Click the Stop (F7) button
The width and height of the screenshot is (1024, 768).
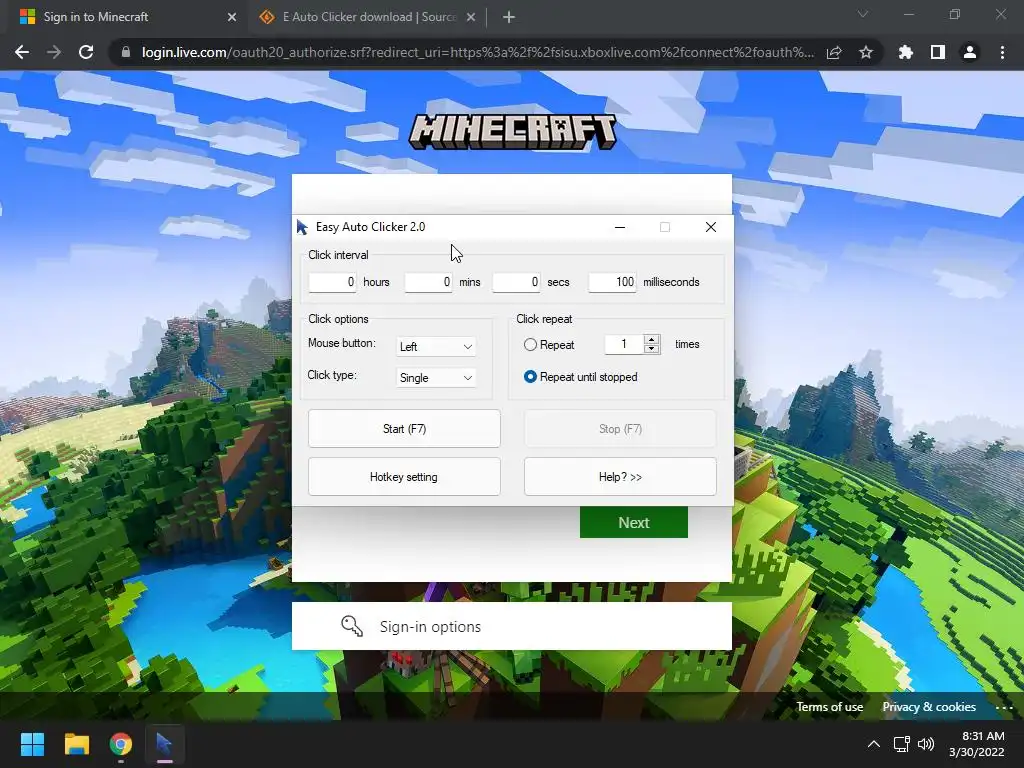coord(620,429)
